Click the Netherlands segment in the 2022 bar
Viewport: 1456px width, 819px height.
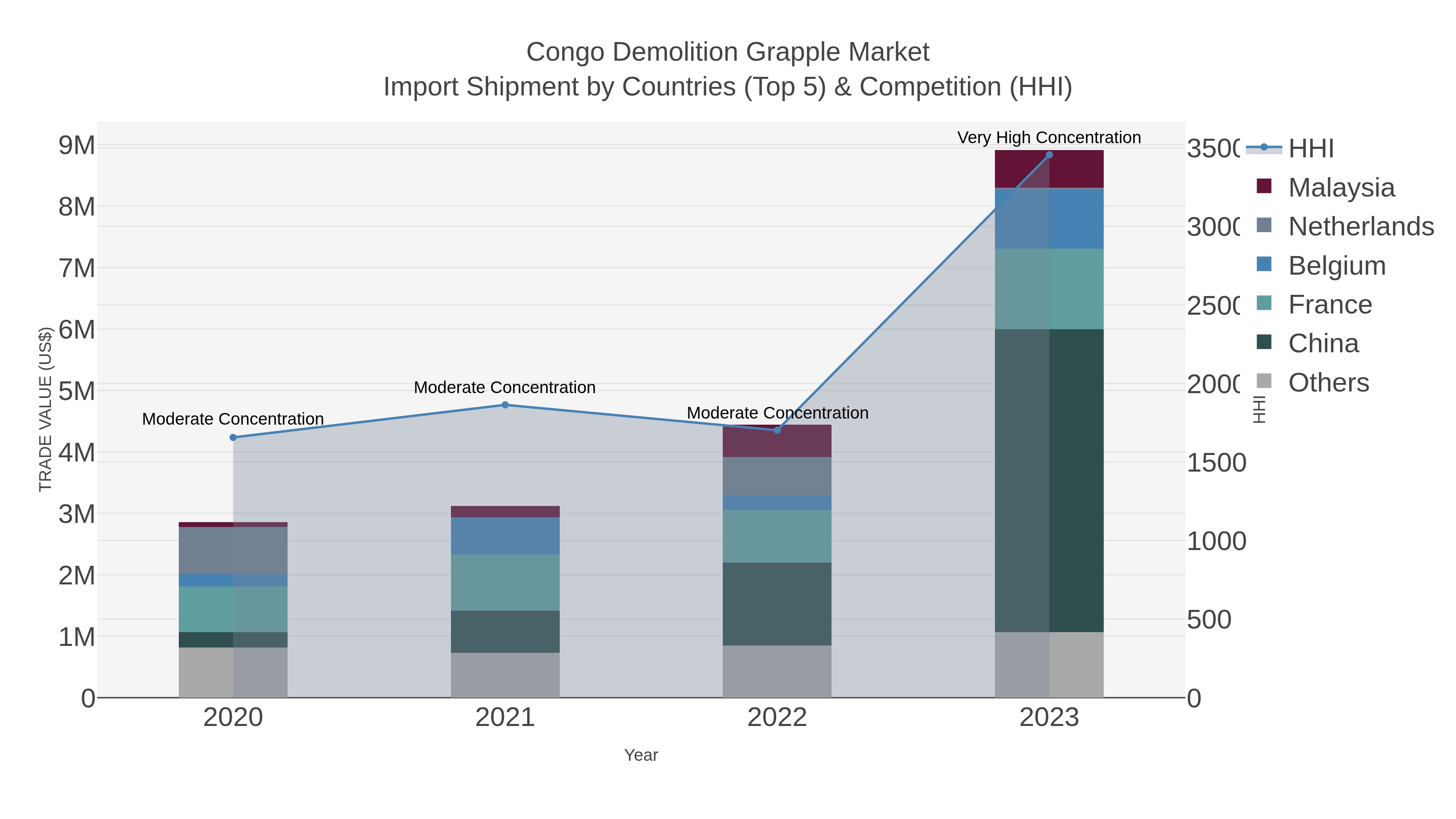777,476
